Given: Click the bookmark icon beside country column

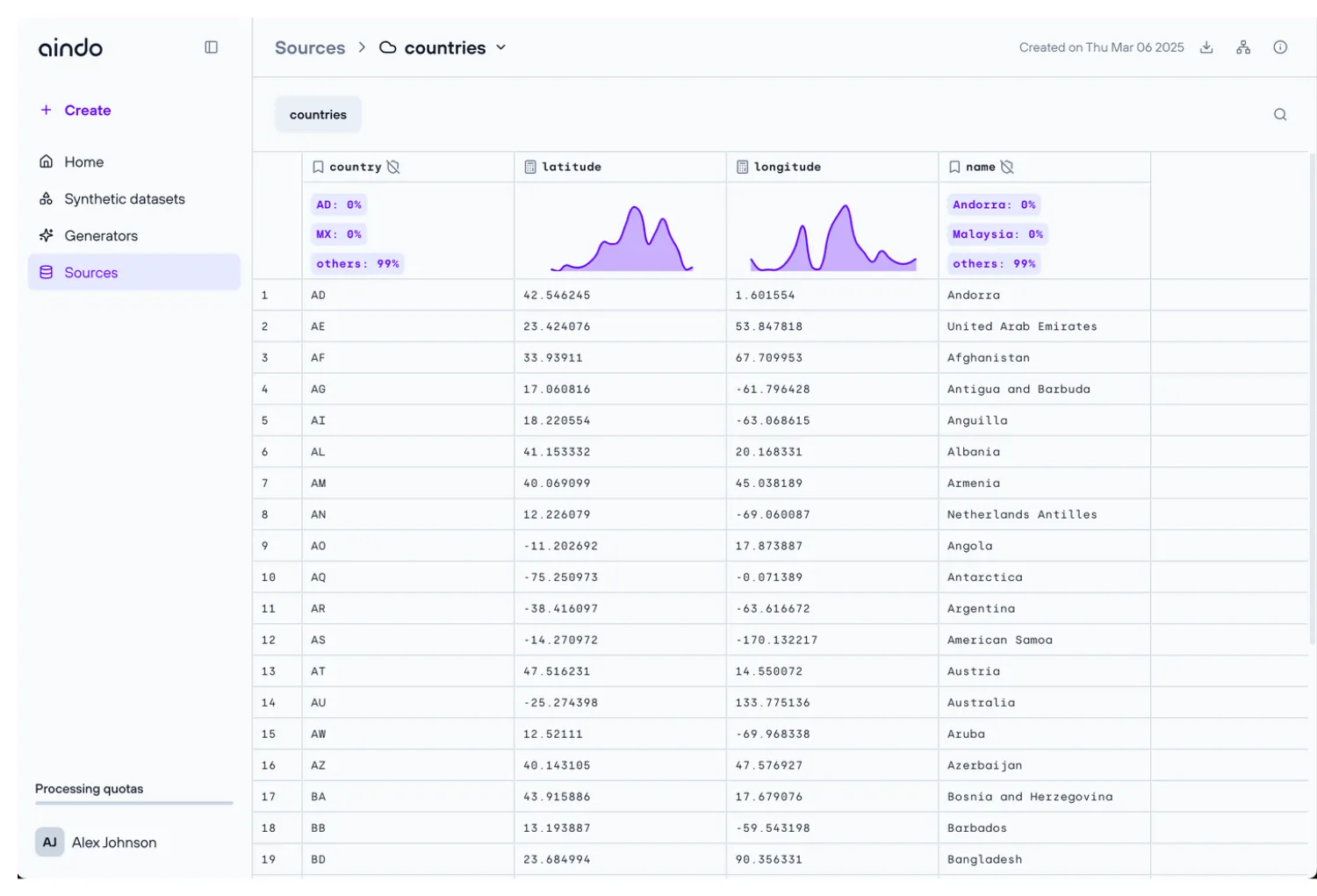Looking at the screenshot, I should (x=318, y=167).
